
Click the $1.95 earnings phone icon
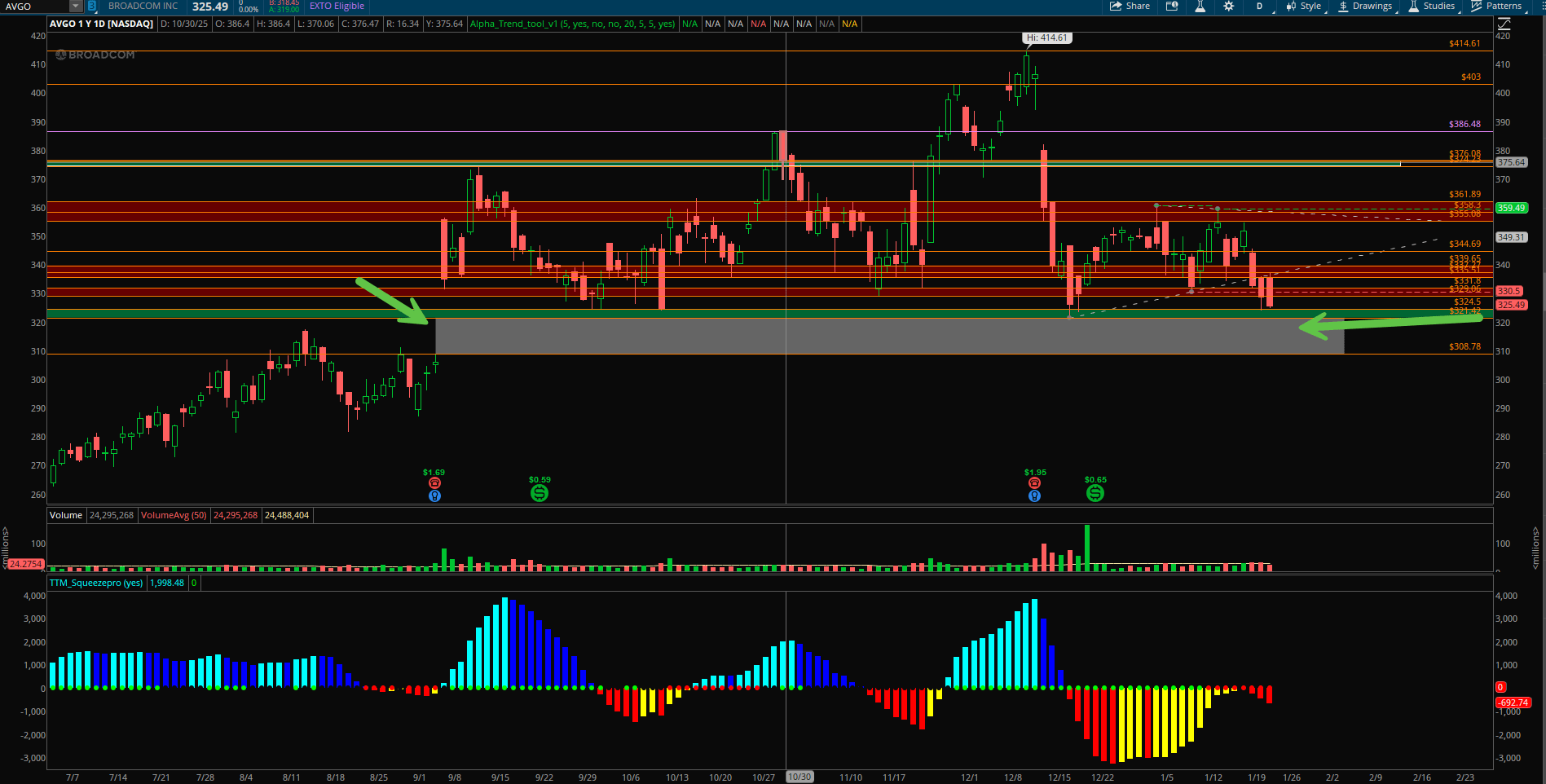point(1034,483)
